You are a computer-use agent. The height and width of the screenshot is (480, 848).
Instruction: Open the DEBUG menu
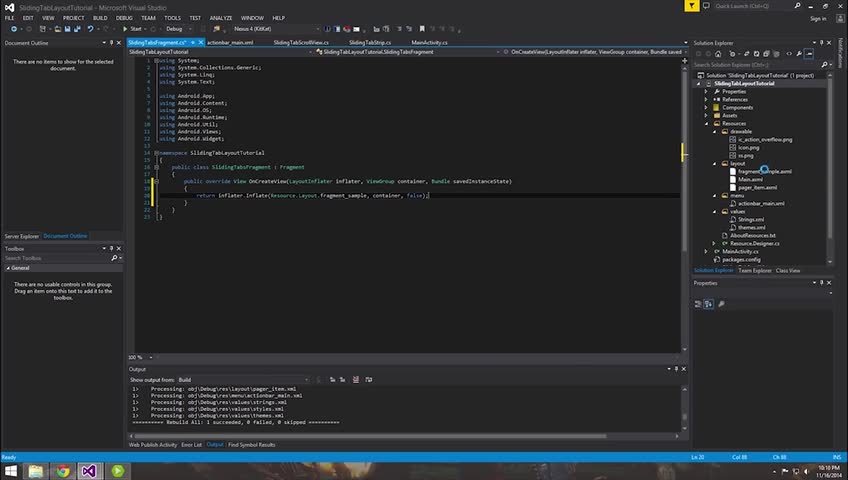click(x=124, y=18)
